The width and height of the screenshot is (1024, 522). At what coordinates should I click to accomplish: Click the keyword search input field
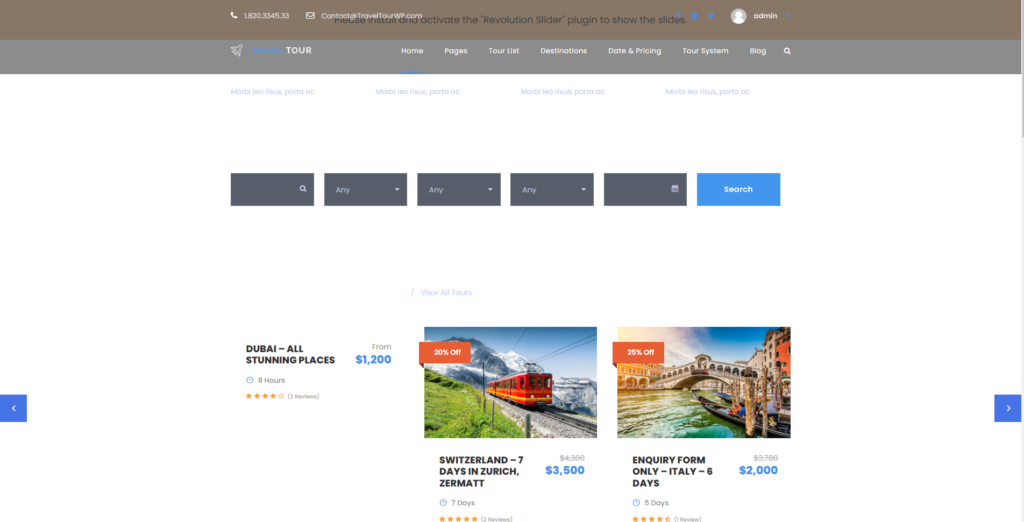pyautogui.click(x=265, y=189)
